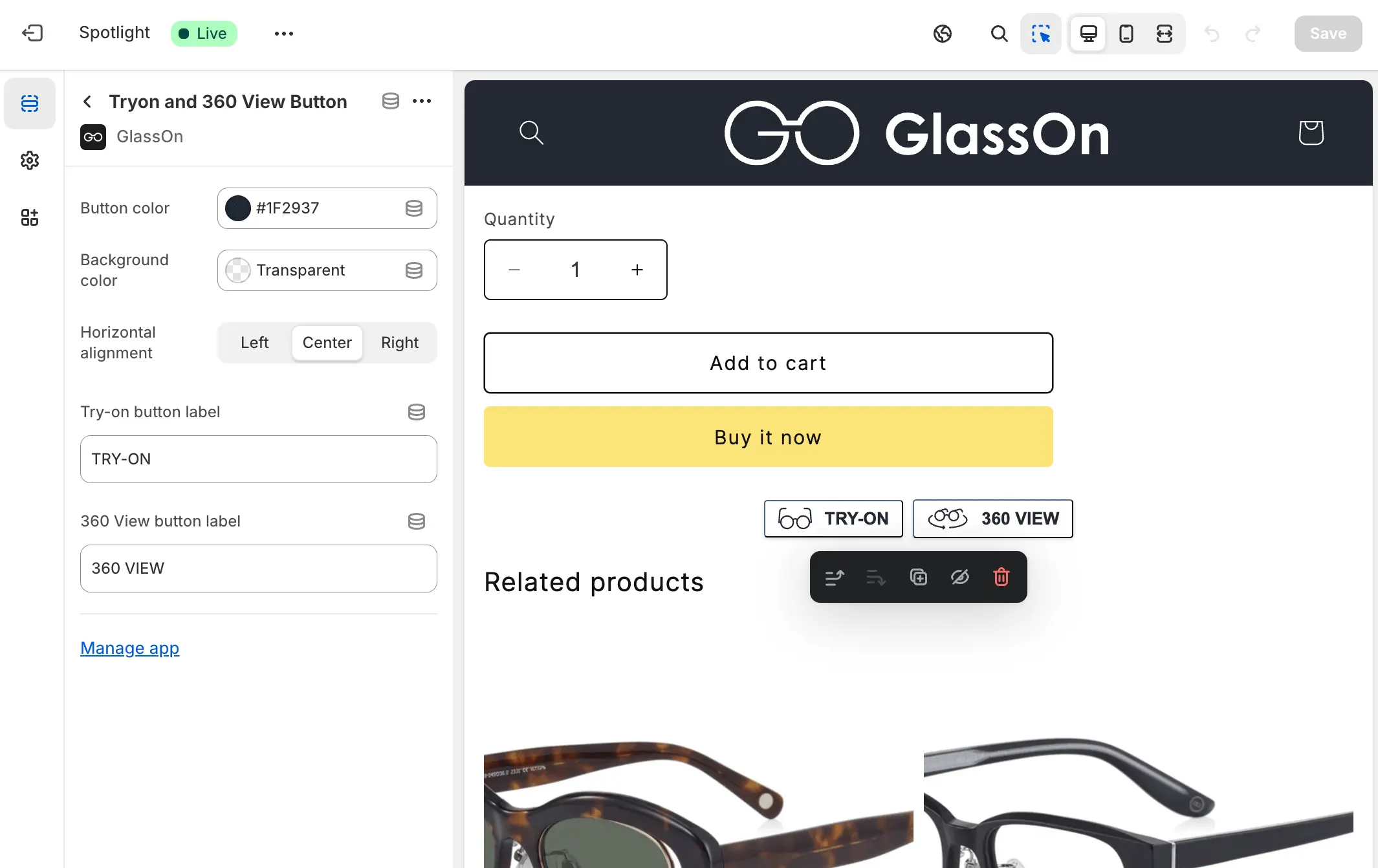Image resolution: width=1378 pixels, height=868 pixels.
Task: Click the delete block icon in floating toolbar
Action: click(1001, 577)
